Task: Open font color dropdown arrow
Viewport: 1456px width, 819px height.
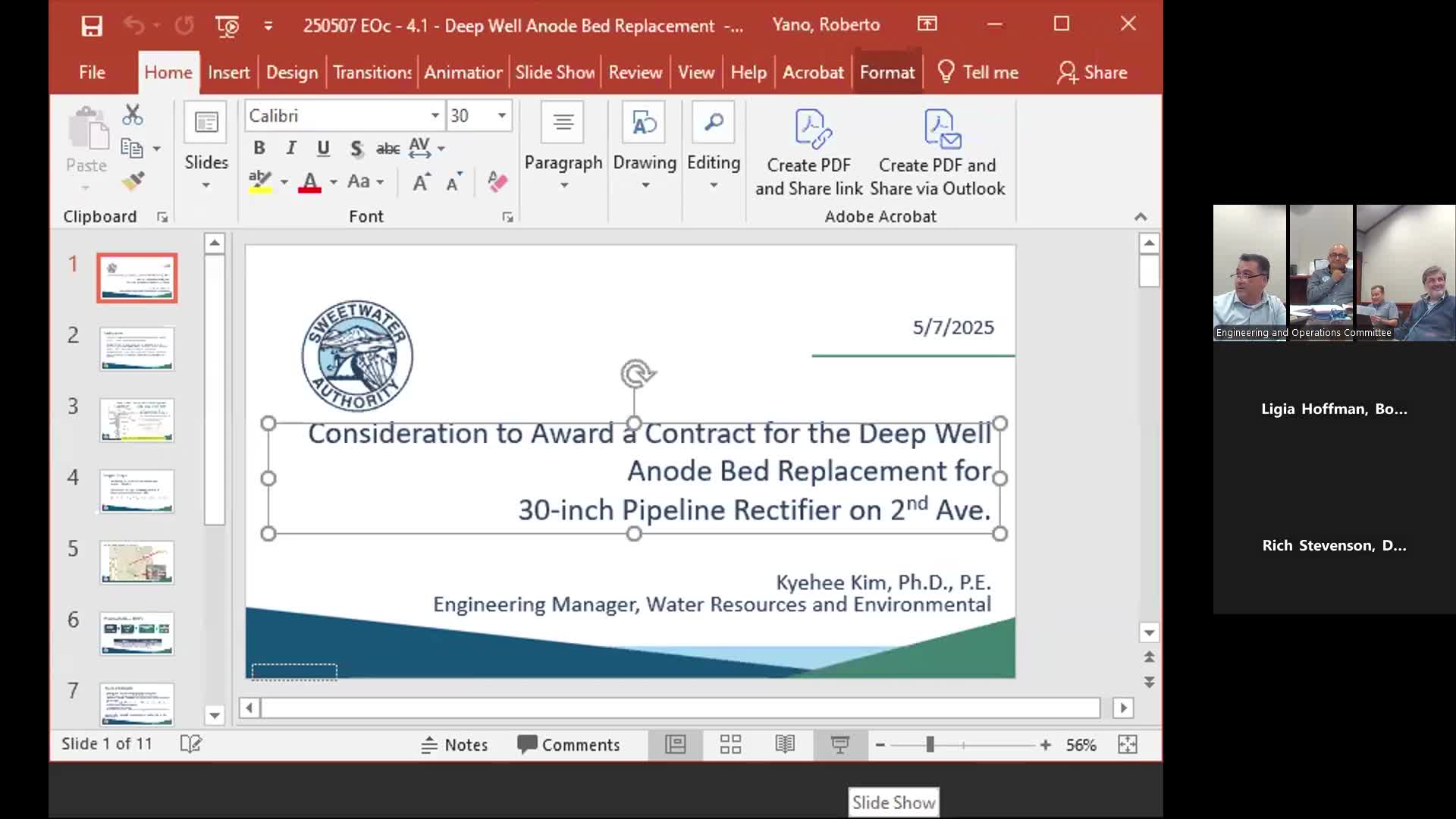Action: tap(334, 182)
